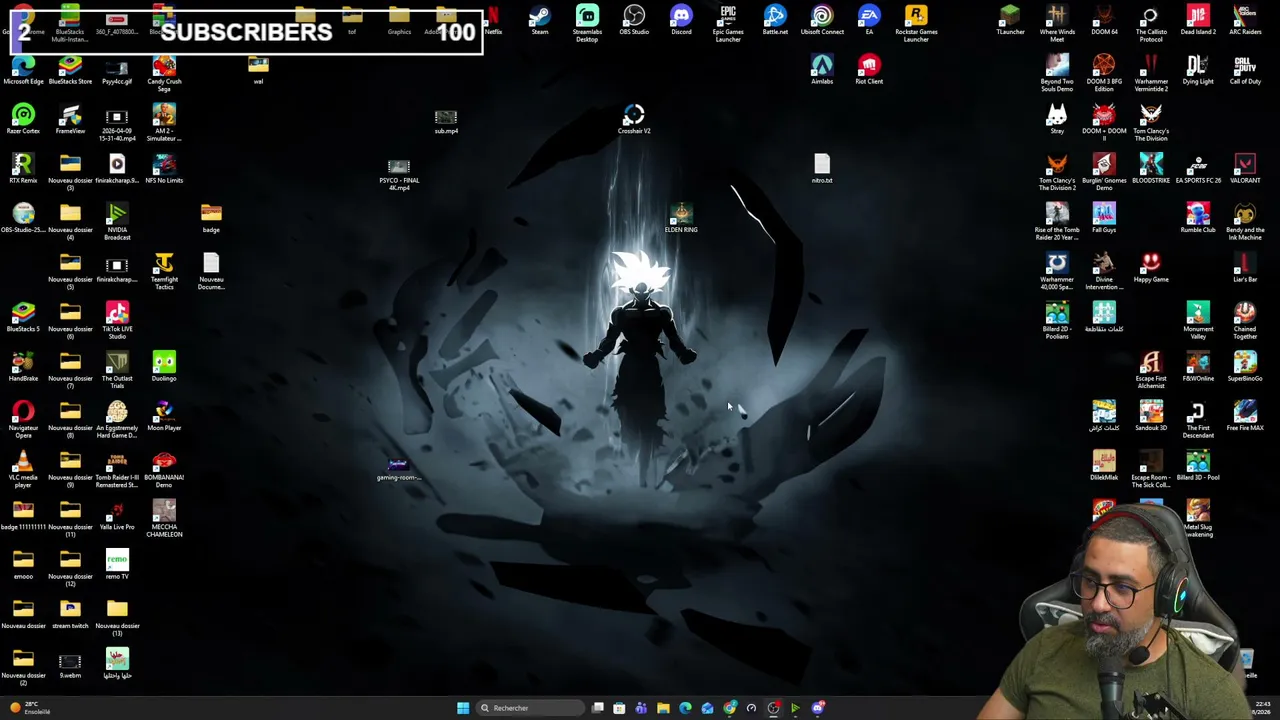Select the Free Fire MAX shortcut

click(1245, 417)
